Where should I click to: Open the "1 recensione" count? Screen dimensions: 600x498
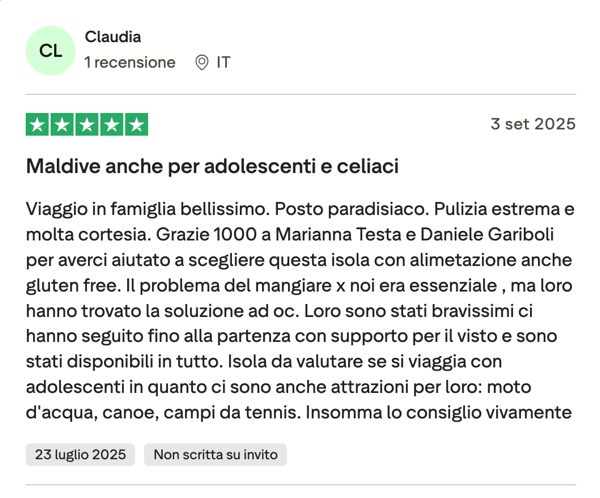pos(130,62)
